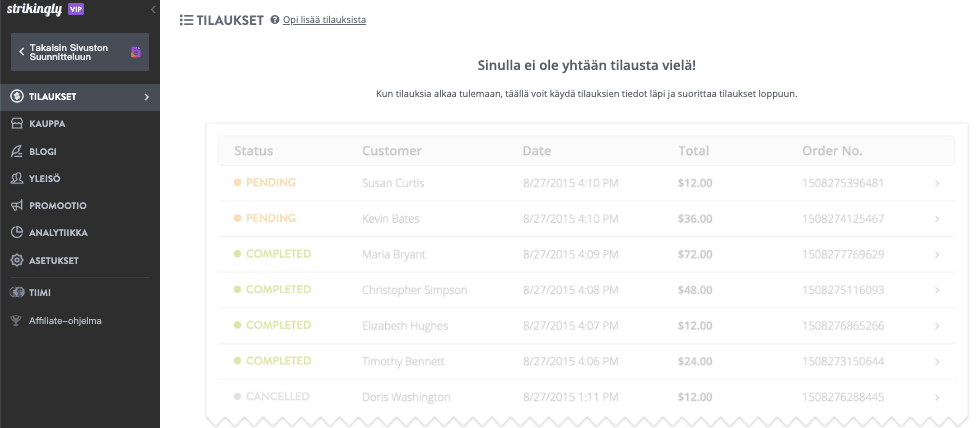Click the Tiimi team icon
The image size is (976, 428).
16,293
